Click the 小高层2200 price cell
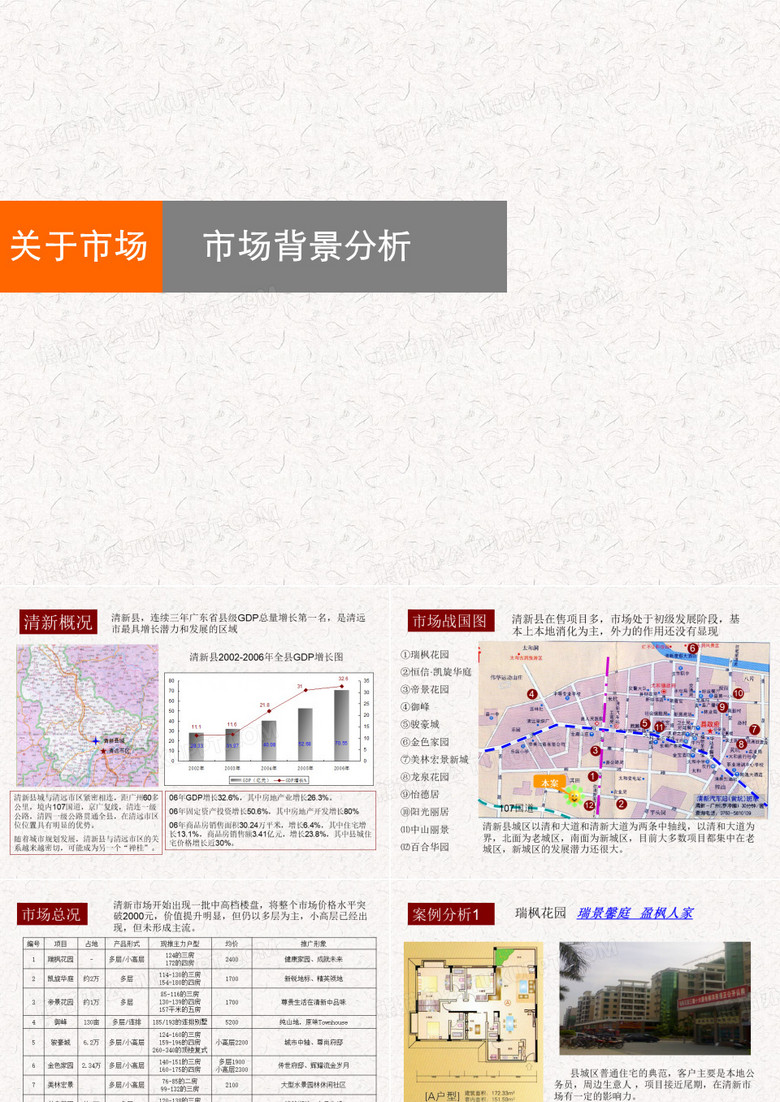Image resolution: width=780 pixels, height=1102 pixels. 232,1042
